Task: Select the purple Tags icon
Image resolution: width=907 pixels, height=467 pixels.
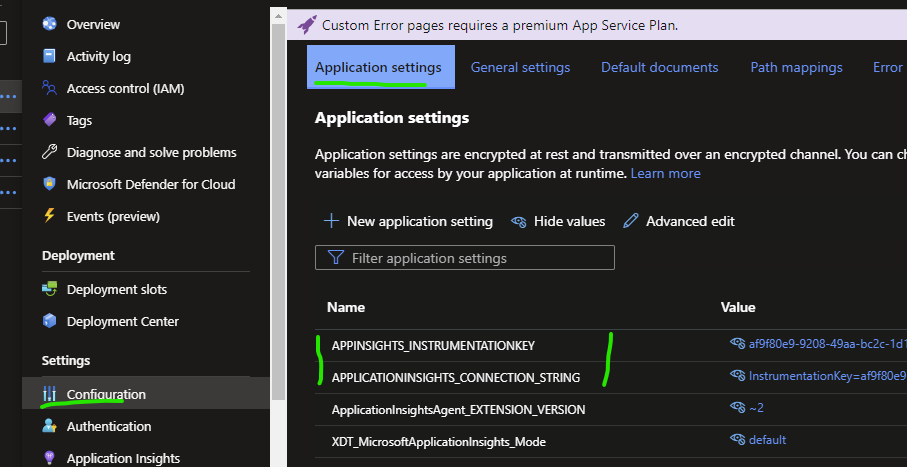Action: (x=49, y=120)
